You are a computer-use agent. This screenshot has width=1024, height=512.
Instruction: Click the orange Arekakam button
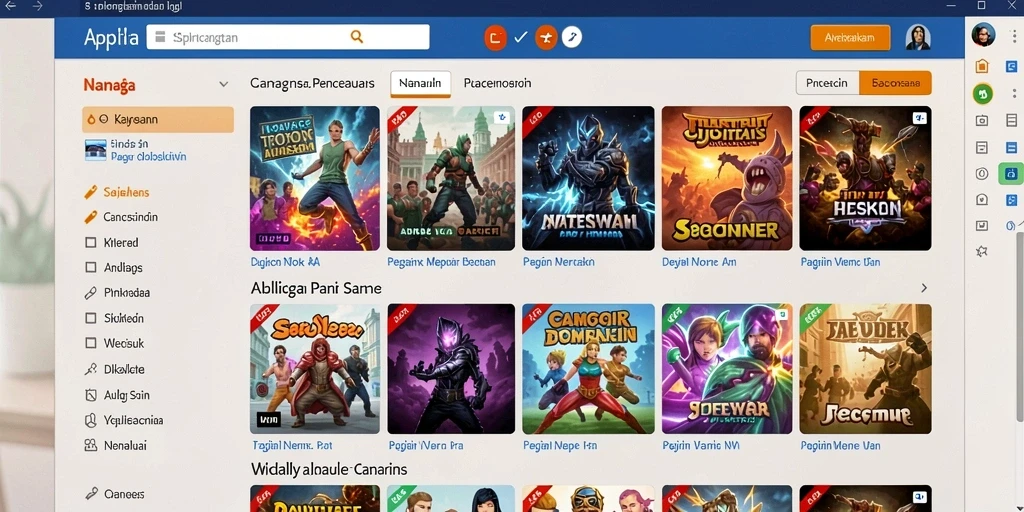coord(850,38)
